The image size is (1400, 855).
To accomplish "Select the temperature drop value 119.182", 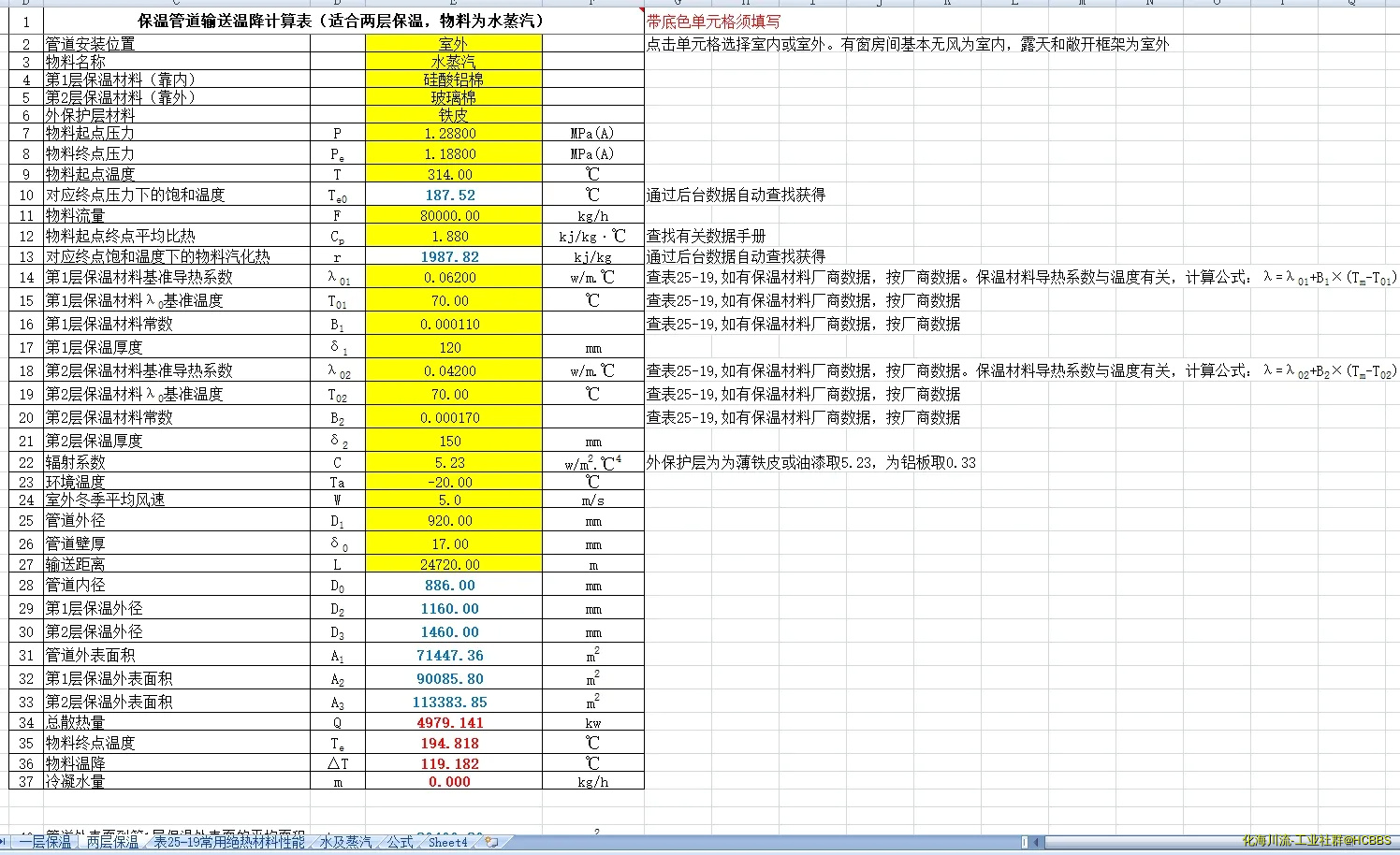I will pyautogui.click(x=454, y=763).
